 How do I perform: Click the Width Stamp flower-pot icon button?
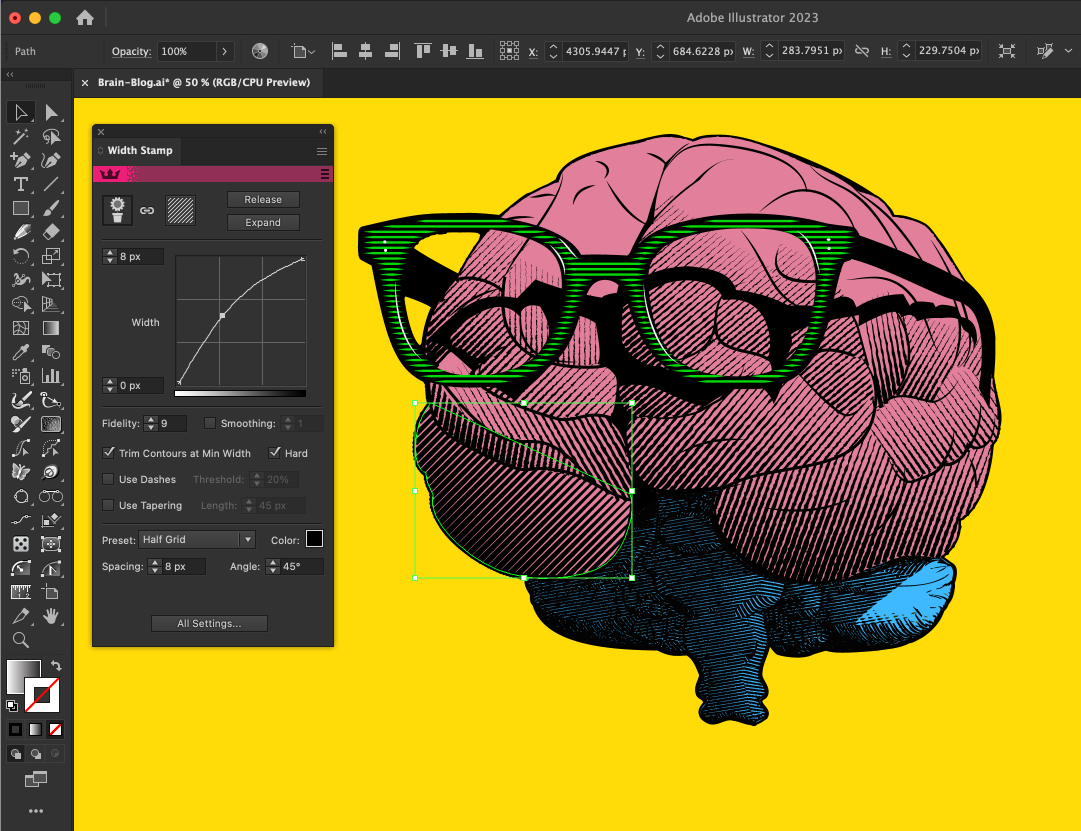pyautogui.click(x=117, y=210)
